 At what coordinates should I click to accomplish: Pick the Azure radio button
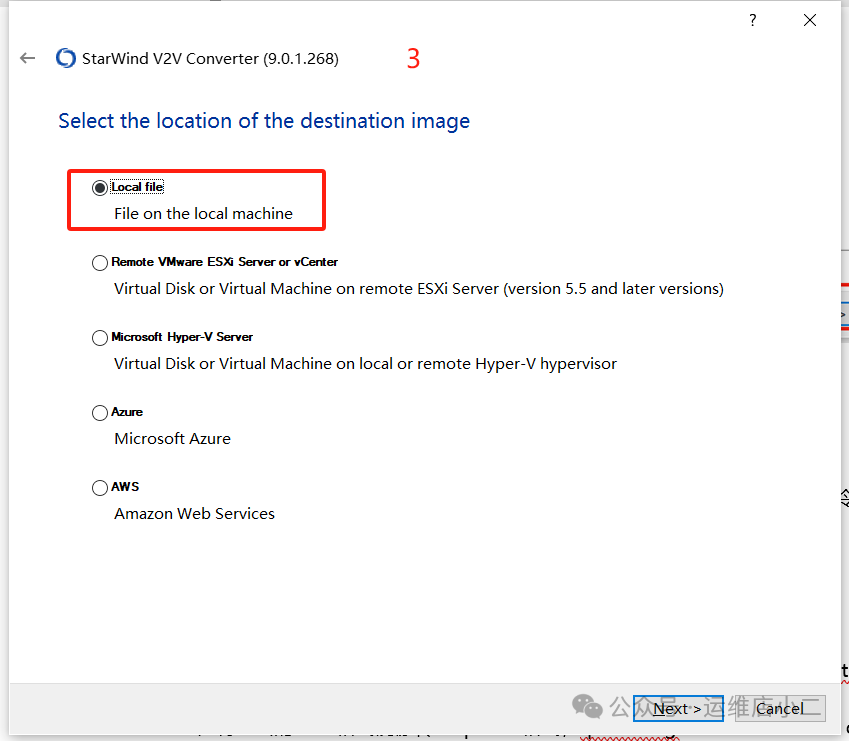click(x=100, y=413)
